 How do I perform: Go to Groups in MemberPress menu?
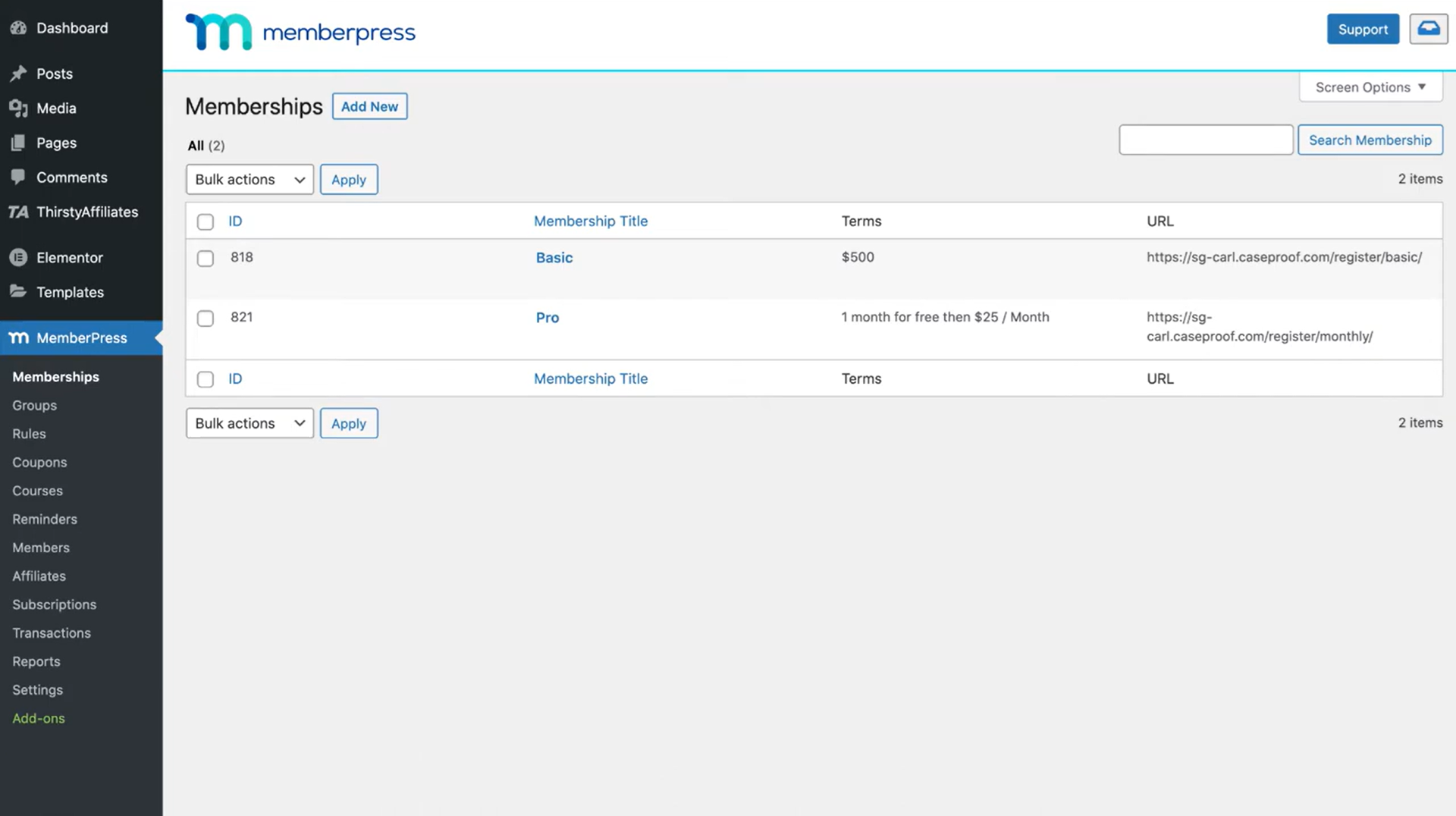[34, 405]
